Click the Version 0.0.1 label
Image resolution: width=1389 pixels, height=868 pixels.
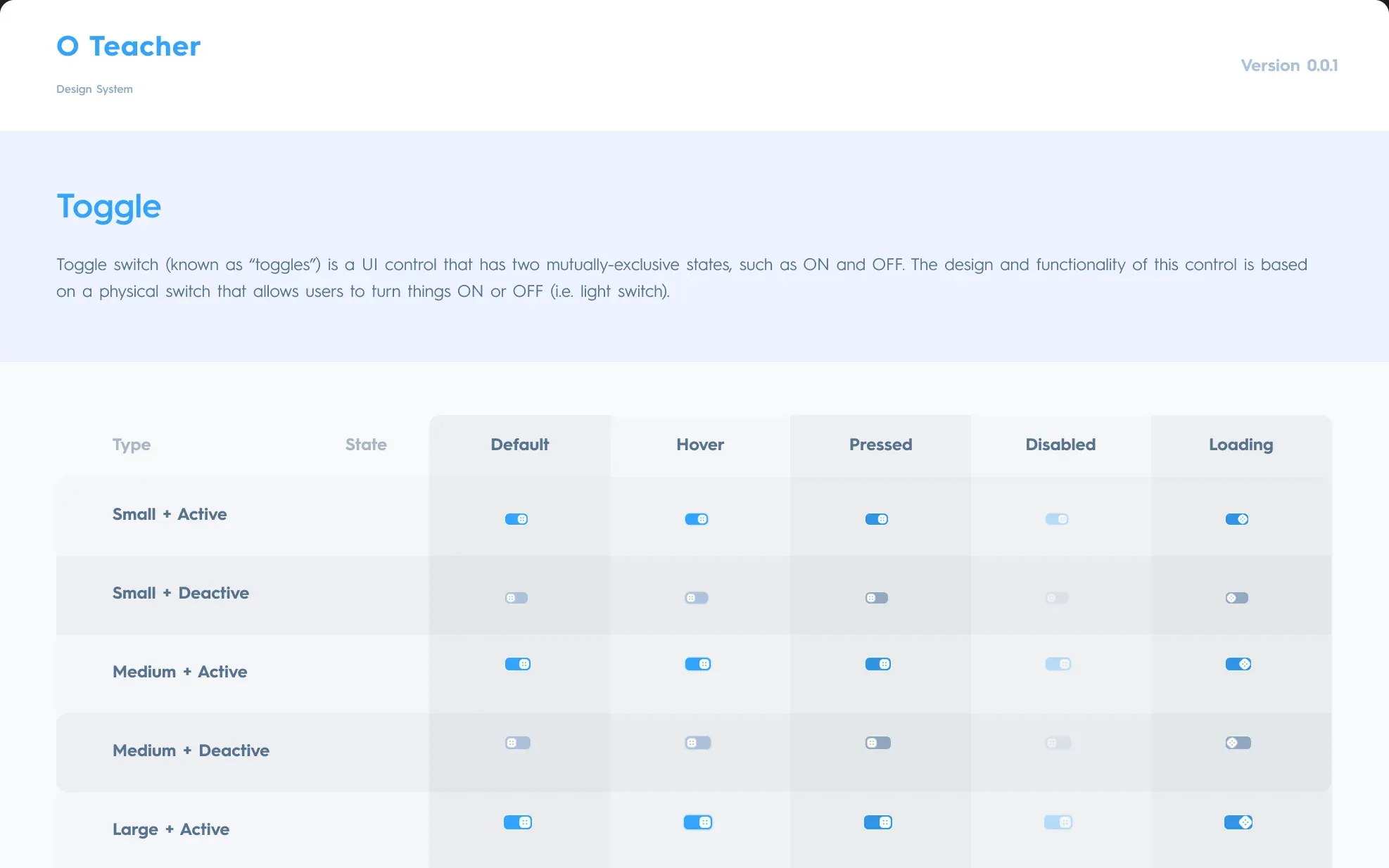point(1289,65)
